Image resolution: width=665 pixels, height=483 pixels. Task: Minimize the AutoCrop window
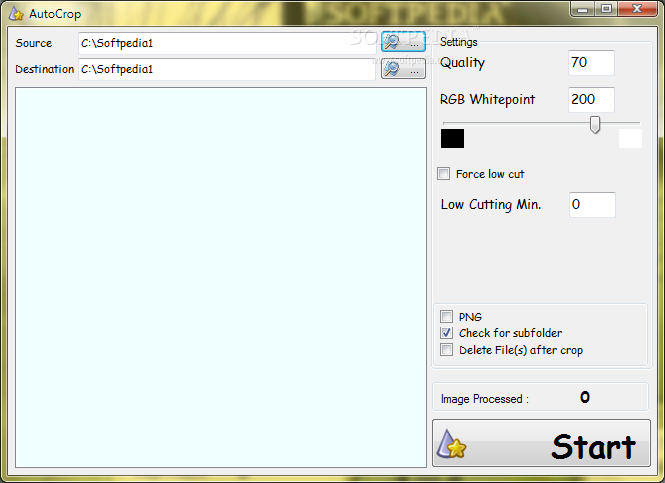click(x=583, y=9)
